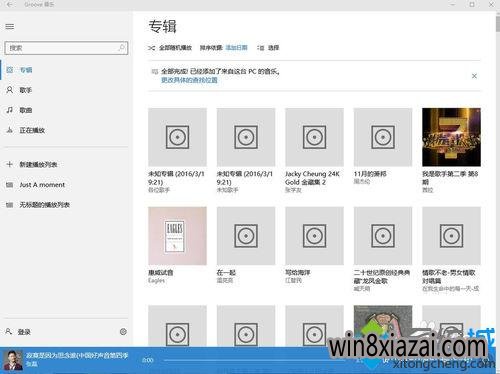Open the 歌曲 songs section
Screen dimensions: 500x374
[x=65, y=110]
